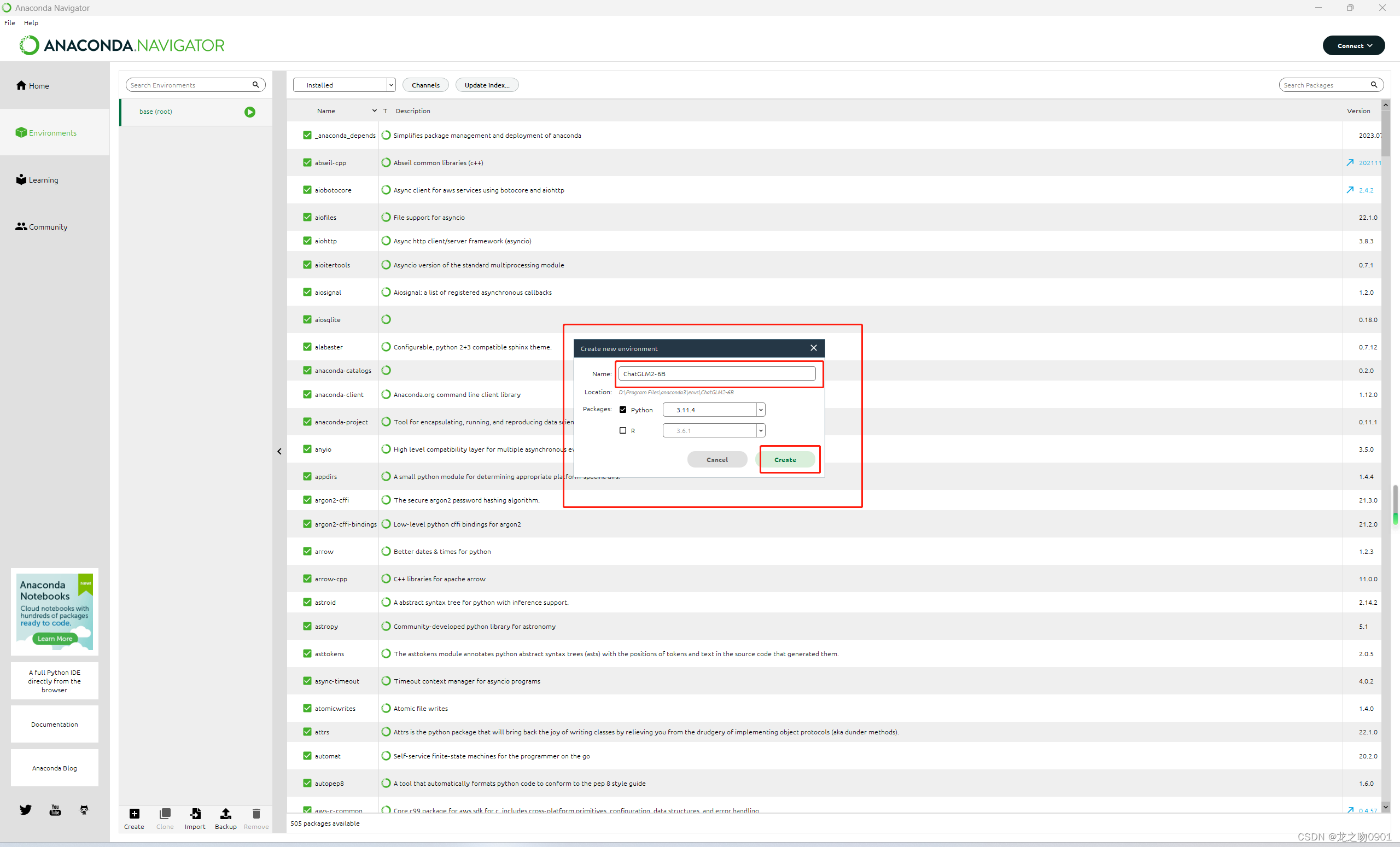
Task: Sort by the Description column header
Action: [413, 111]
